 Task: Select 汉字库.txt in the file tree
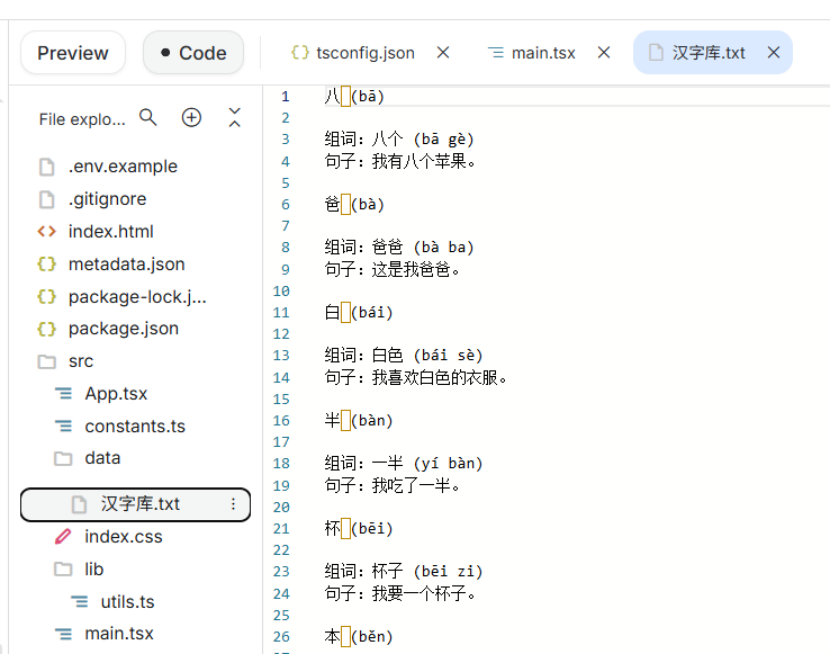coord(135,504)
